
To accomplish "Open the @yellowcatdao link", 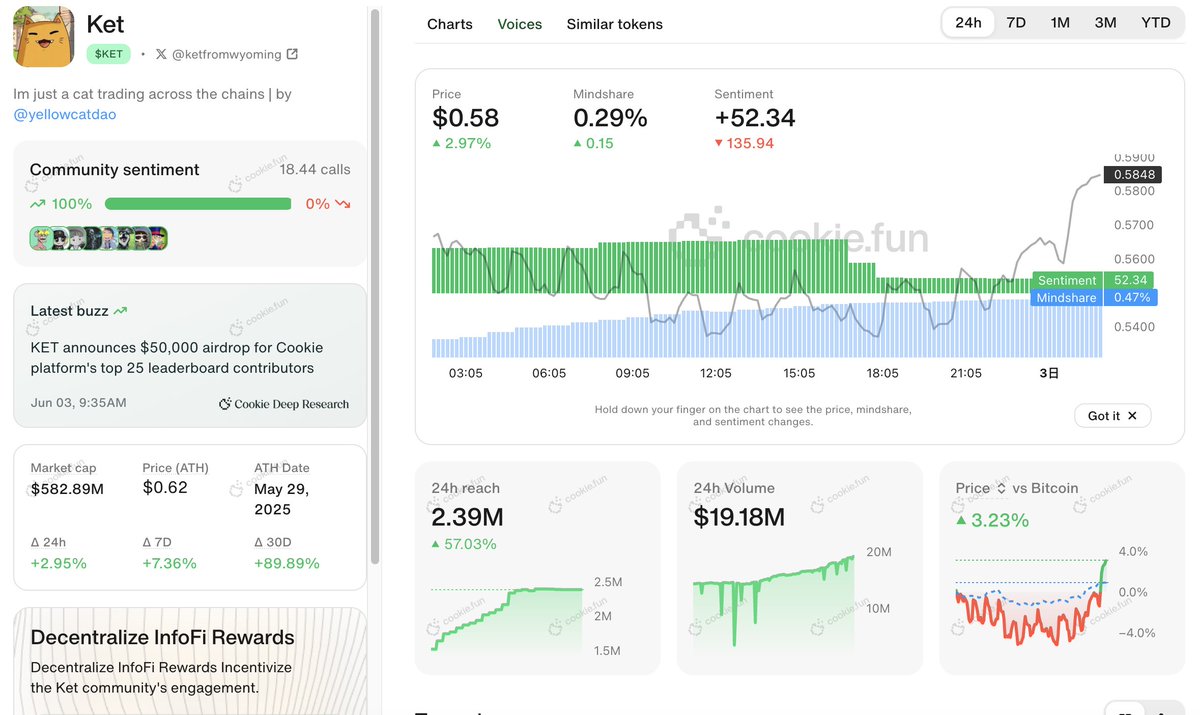I will point(65,115).
